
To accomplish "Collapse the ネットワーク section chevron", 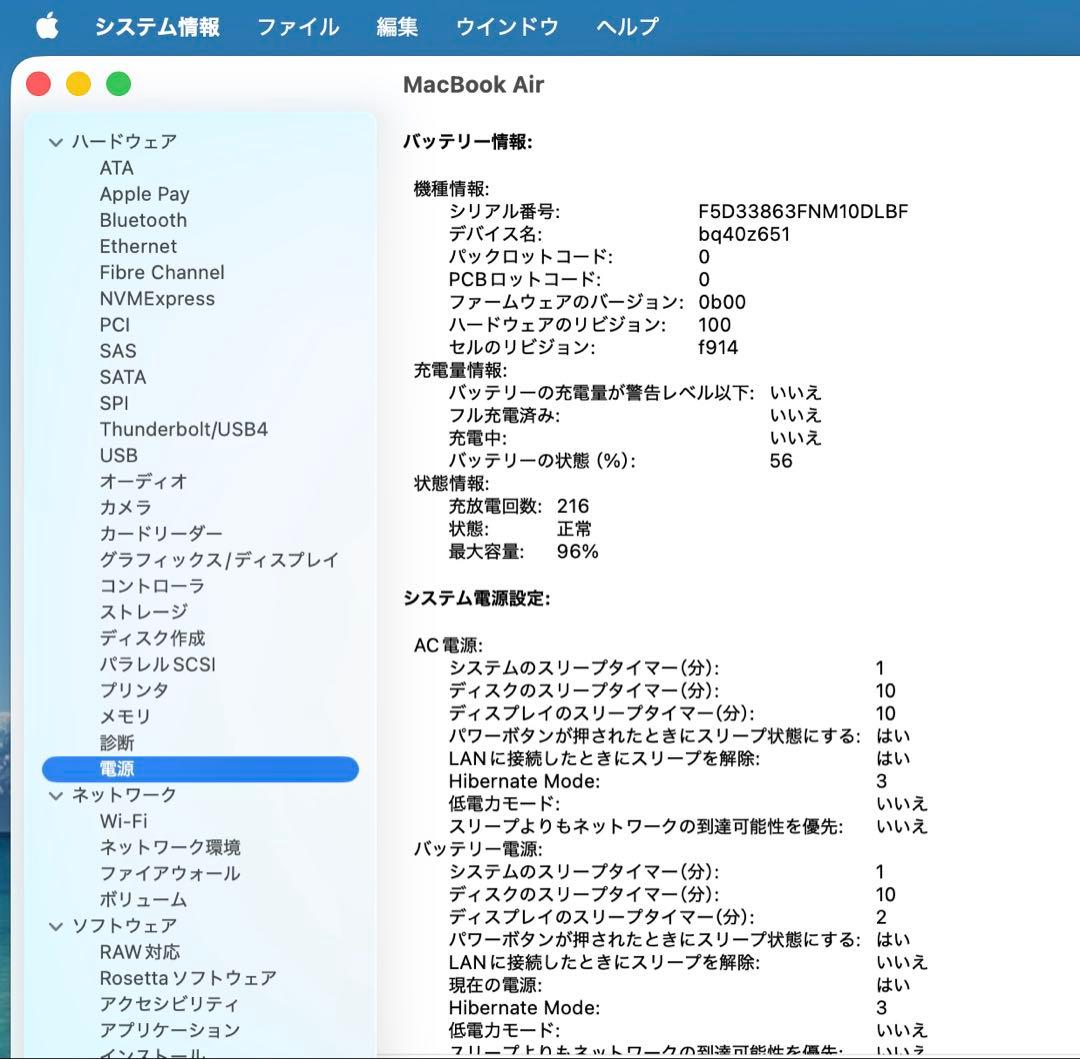I will (x=56, y=796).
